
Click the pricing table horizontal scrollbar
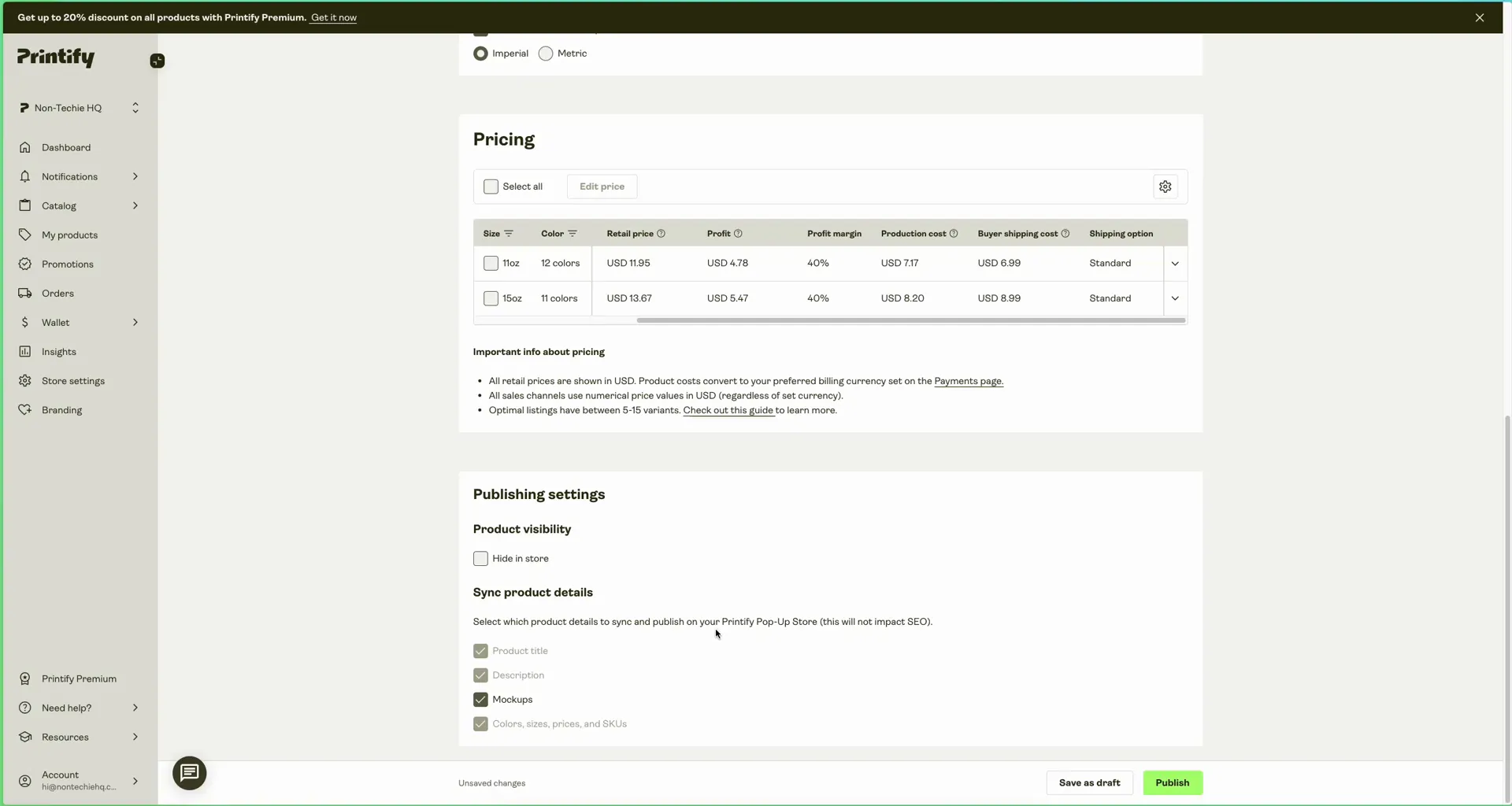coord(910,320)
